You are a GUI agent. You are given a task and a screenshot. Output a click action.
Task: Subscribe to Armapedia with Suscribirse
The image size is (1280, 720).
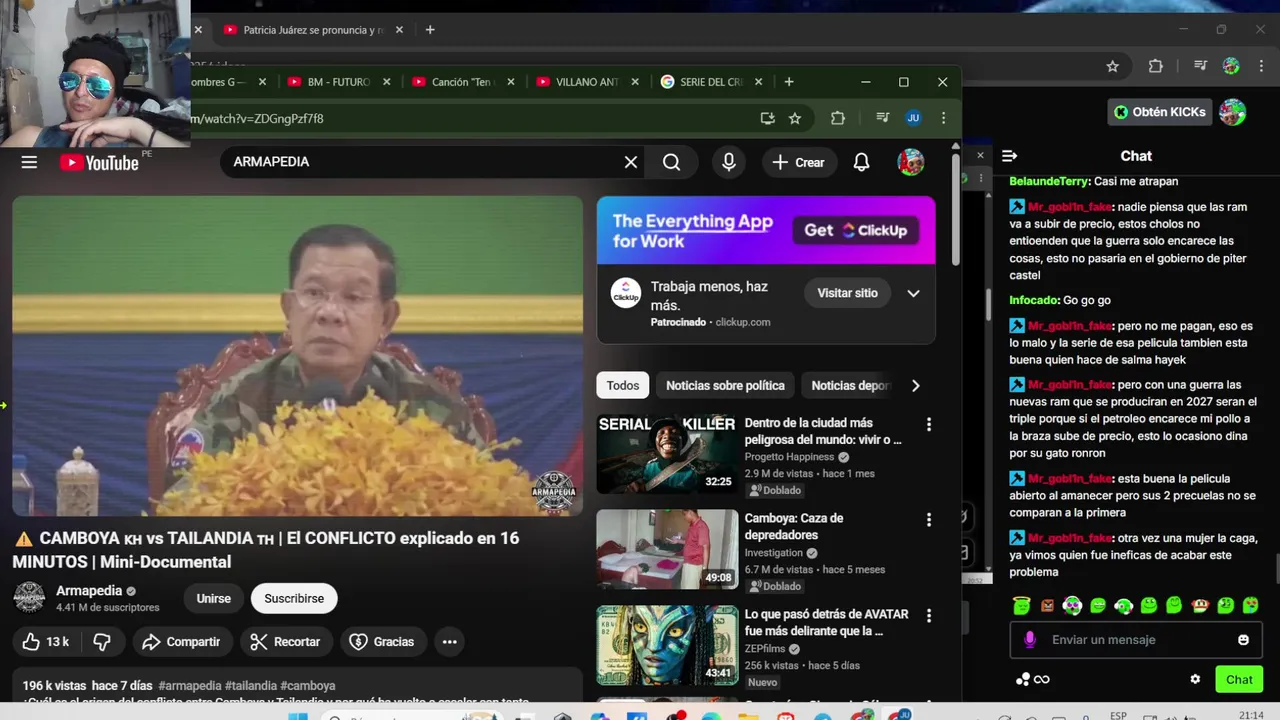294,598
